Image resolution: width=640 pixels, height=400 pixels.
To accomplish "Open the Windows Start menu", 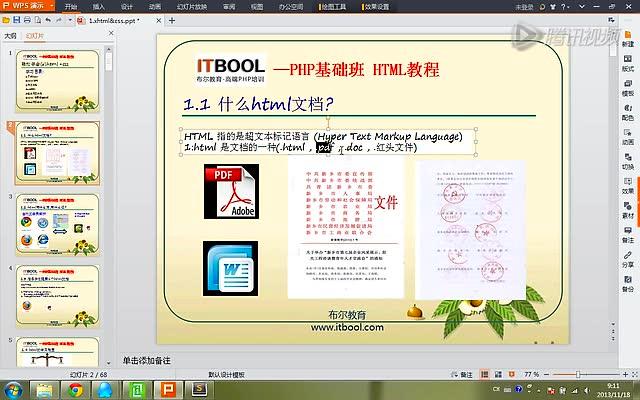I will 13,390.
